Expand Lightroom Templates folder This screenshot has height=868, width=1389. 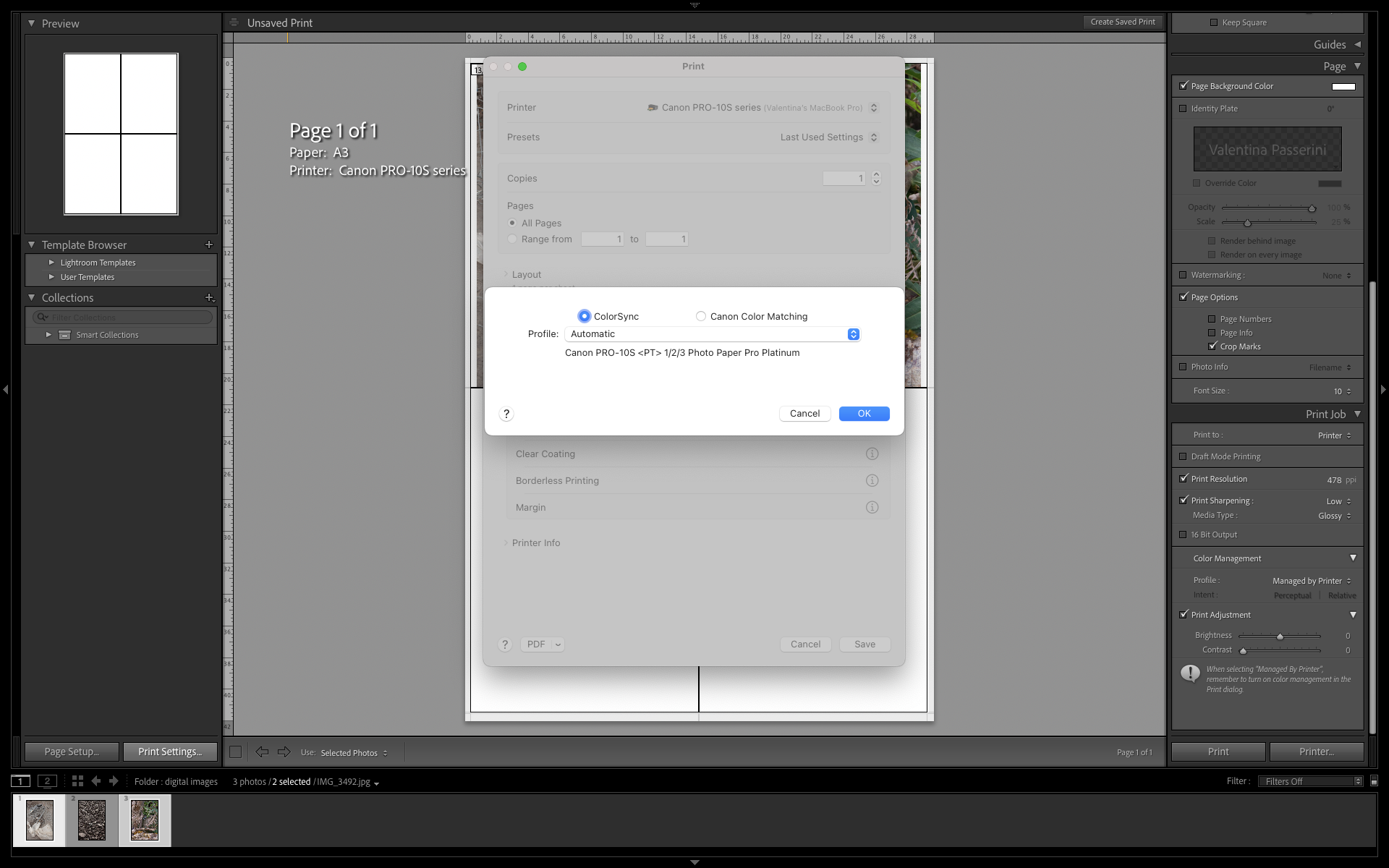coord(51,263)
